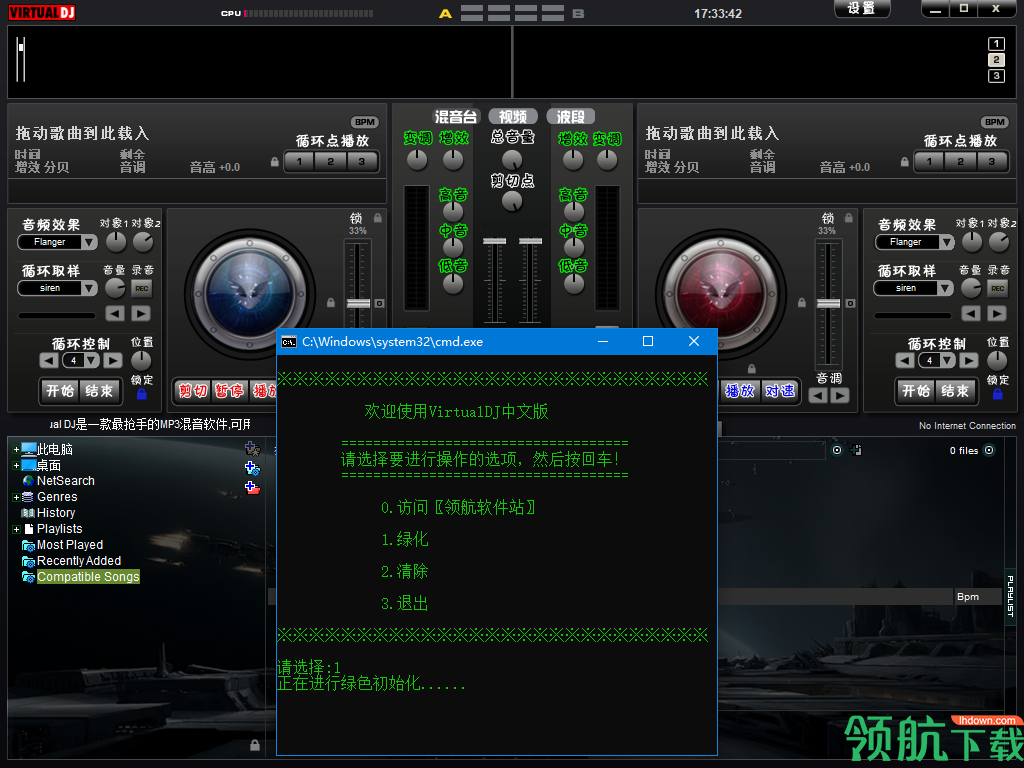The image size is (1024, 768).
Task: Double the right deck loop length arrow
Action: (968, 360)
